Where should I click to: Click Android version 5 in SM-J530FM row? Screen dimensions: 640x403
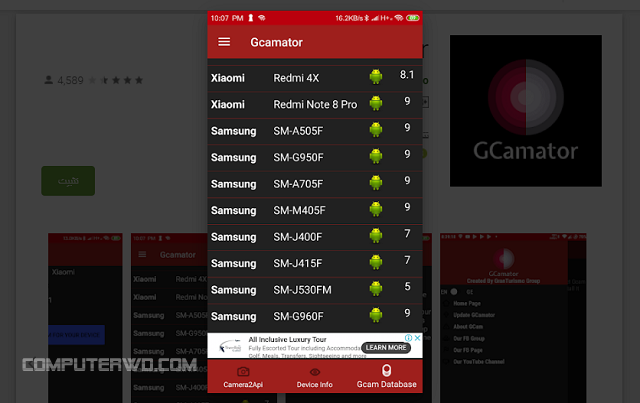[407, 287]
